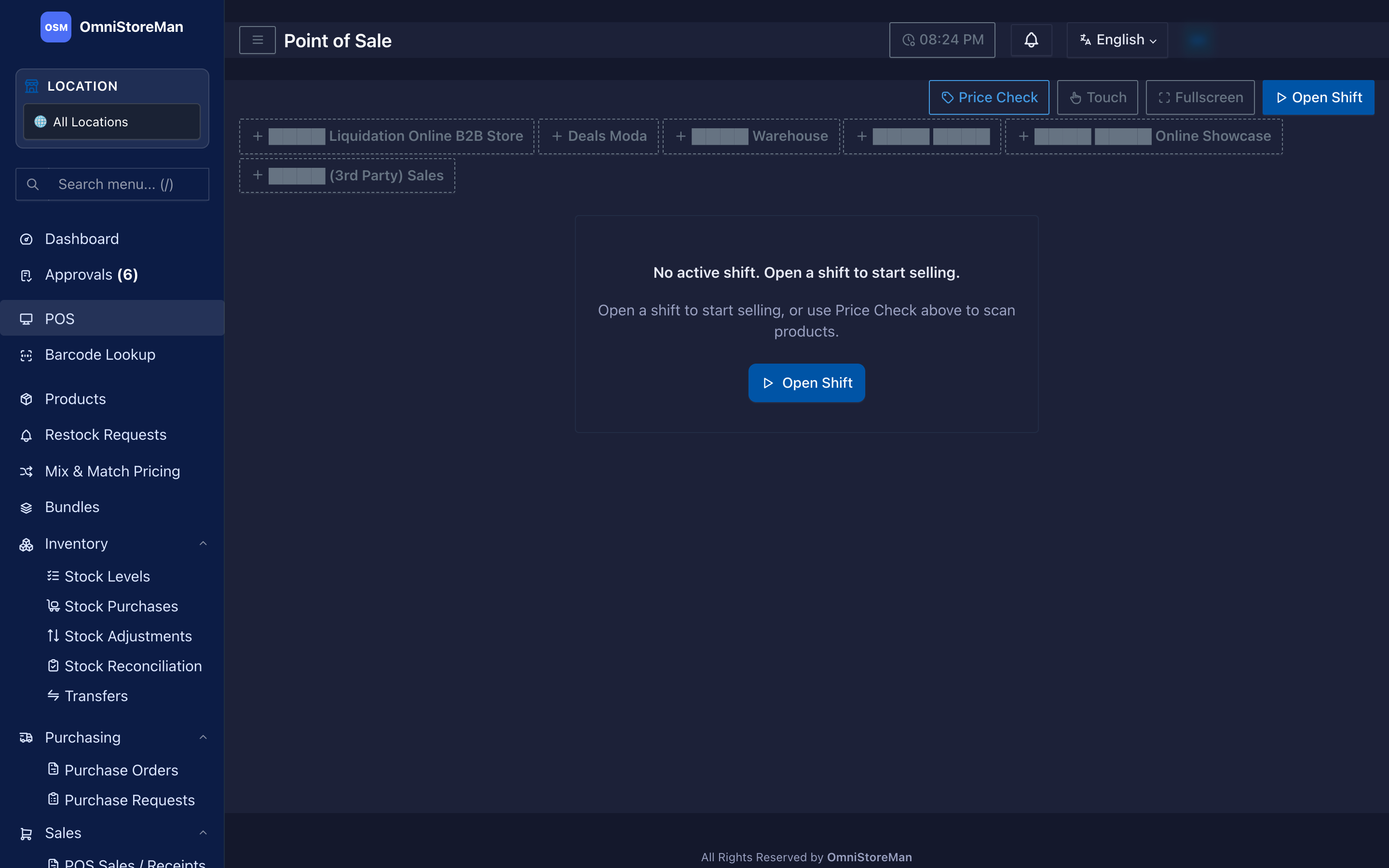Click the hamburger sidebar toggle icon

point(257,40)
